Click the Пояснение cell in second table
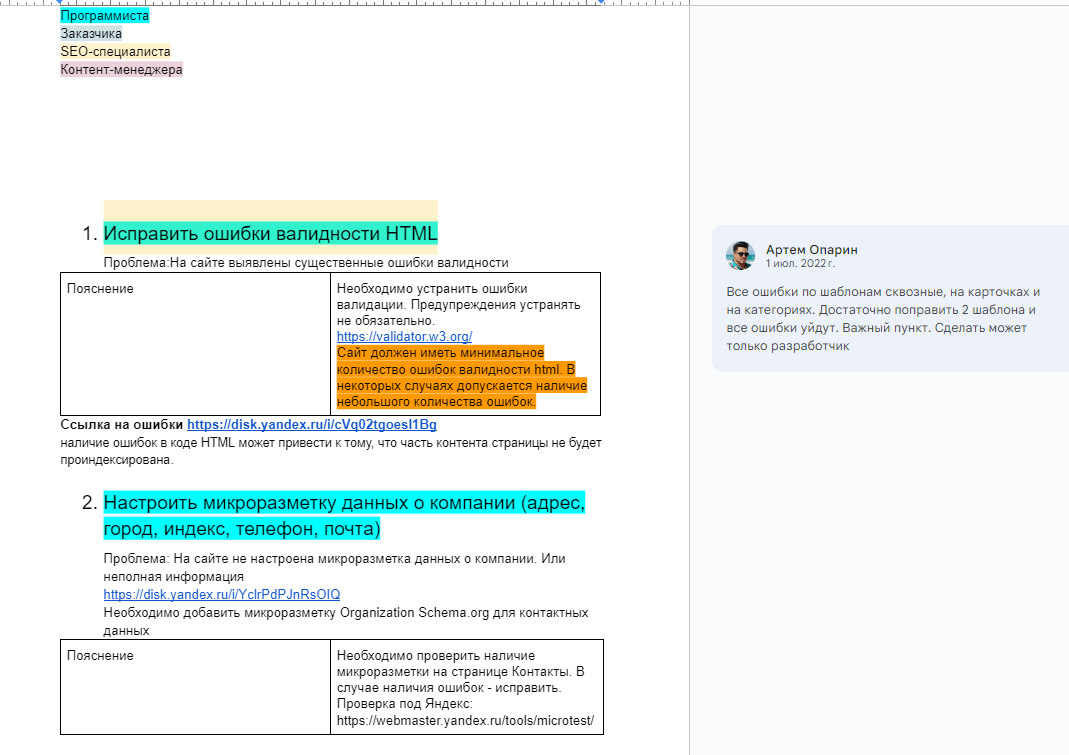Viewport: 1069px width, 755px height. (196, 687)
